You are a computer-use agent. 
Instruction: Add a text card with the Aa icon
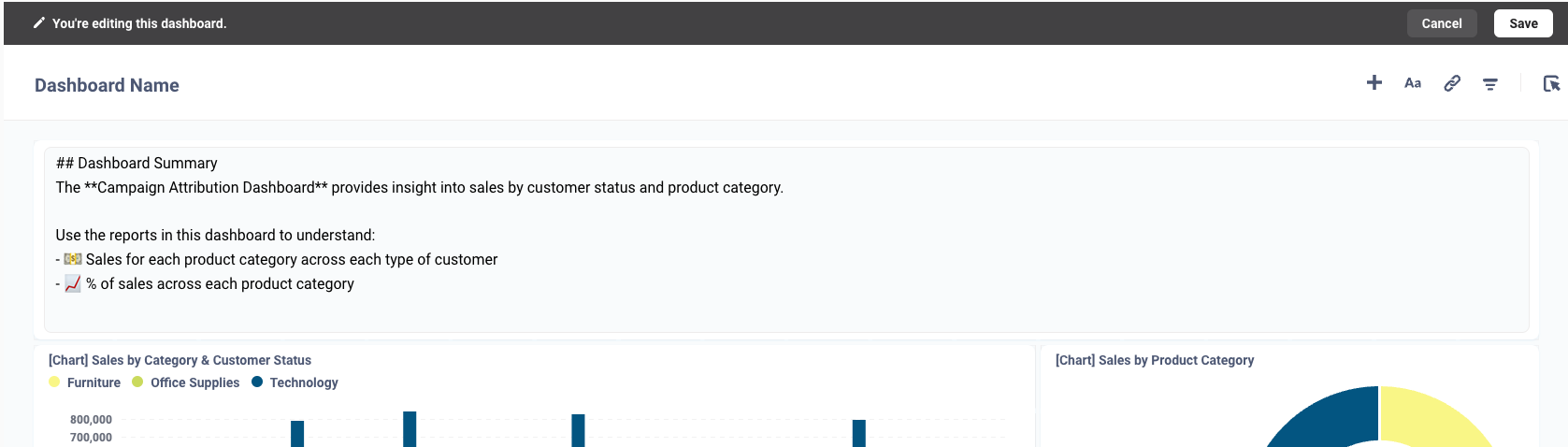1413,83
